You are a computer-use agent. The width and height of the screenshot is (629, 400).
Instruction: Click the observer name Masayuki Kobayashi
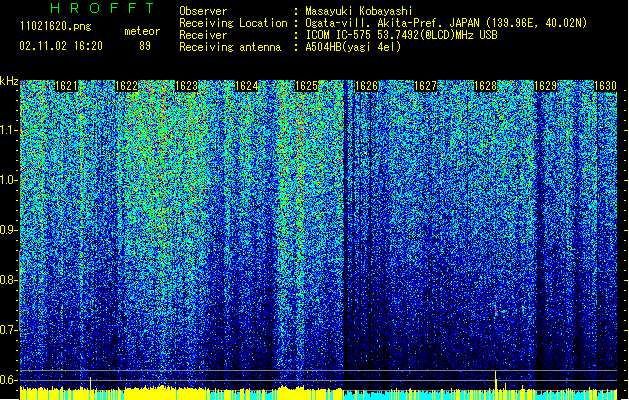coord(359,11)
